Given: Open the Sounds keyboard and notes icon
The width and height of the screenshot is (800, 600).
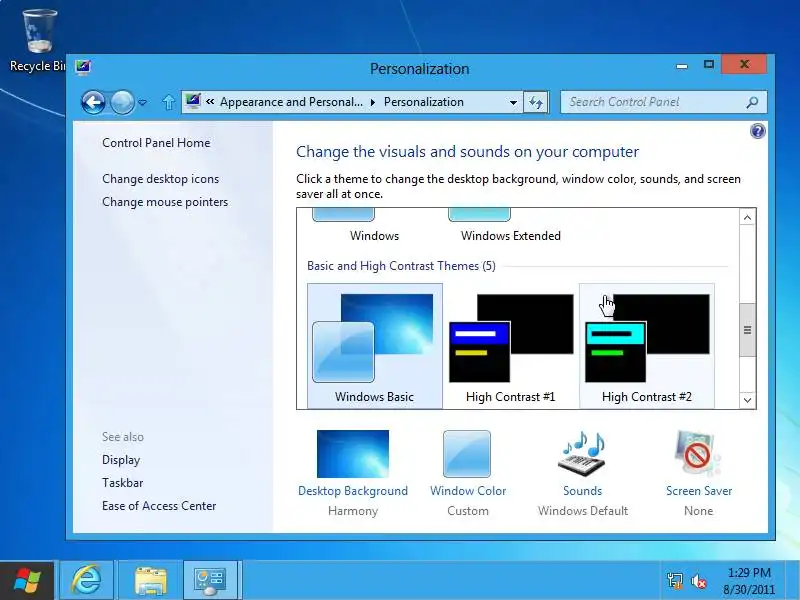Looking at the screenshot, I should (x=583, y=454).
